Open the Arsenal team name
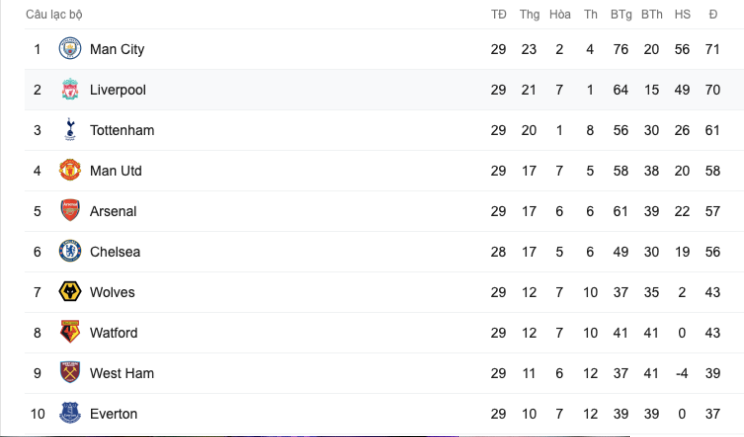 point(113,211)
